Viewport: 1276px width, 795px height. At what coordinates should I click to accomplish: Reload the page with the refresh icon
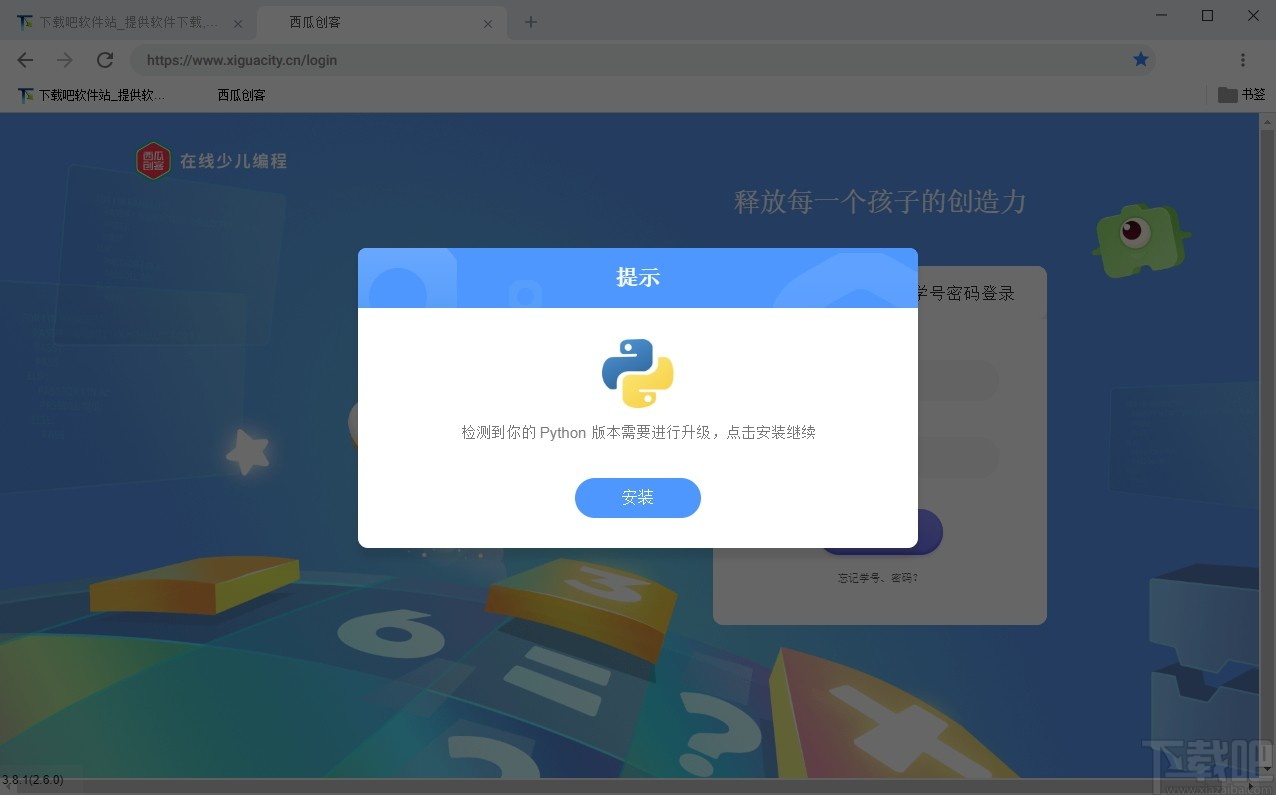105,60
